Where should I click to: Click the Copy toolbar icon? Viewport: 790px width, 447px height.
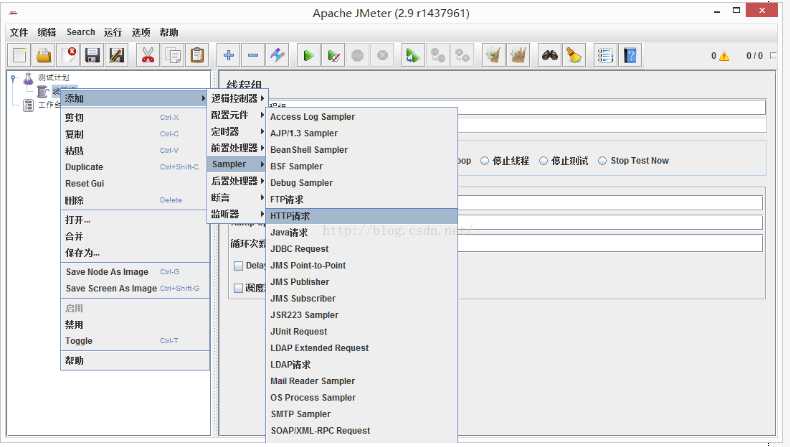coord(173,55)
